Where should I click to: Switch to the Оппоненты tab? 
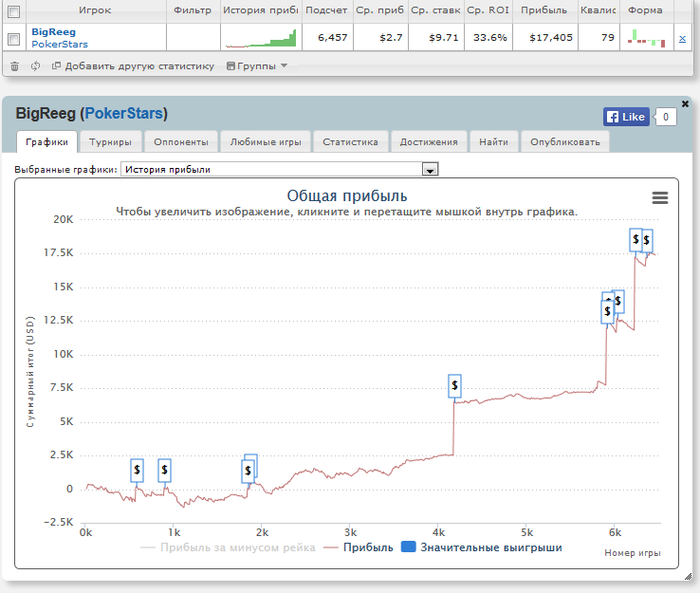coord(181,142)
